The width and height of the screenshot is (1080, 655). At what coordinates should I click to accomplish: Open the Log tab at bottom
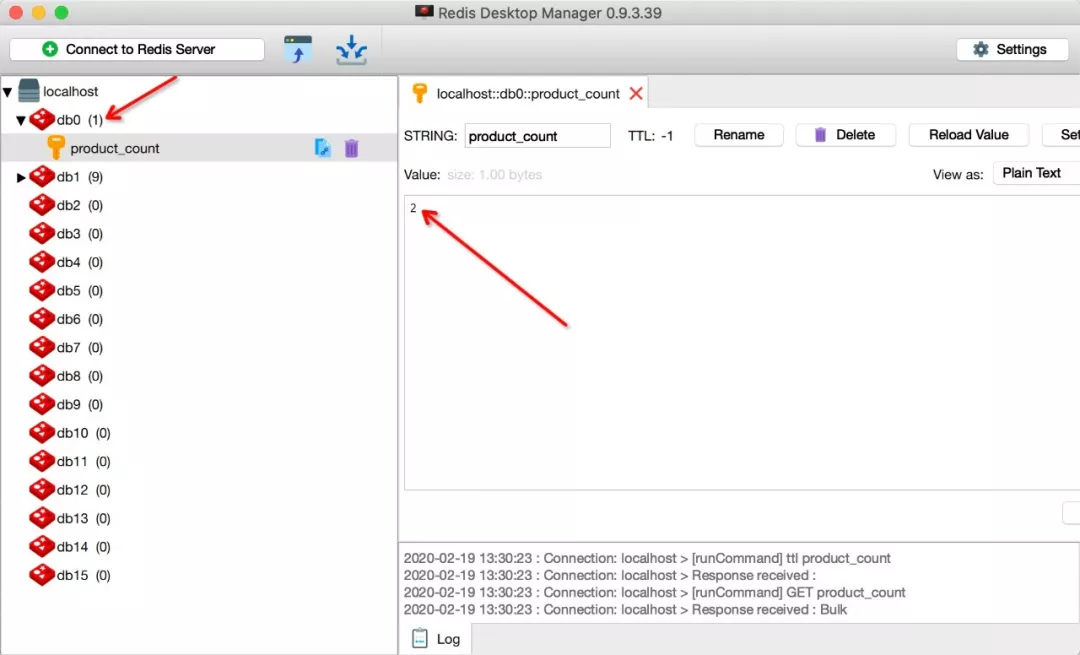[x=436, y=639]
